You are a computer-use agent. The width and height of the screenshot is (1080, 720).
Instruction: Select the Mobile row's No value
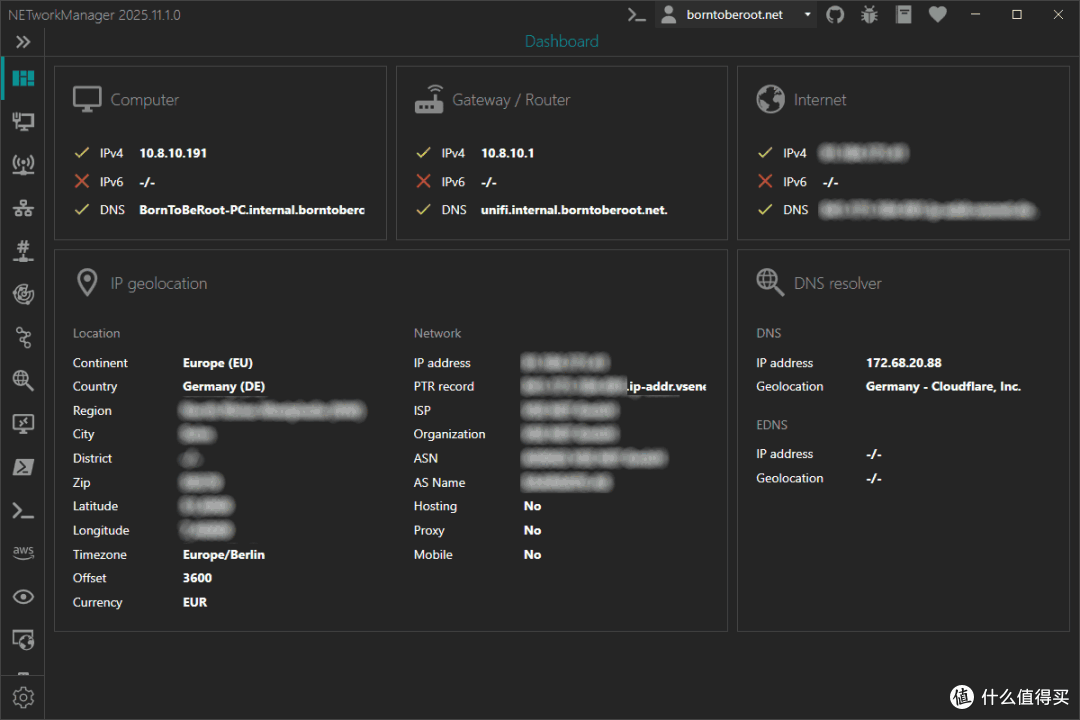click(532, 555)
